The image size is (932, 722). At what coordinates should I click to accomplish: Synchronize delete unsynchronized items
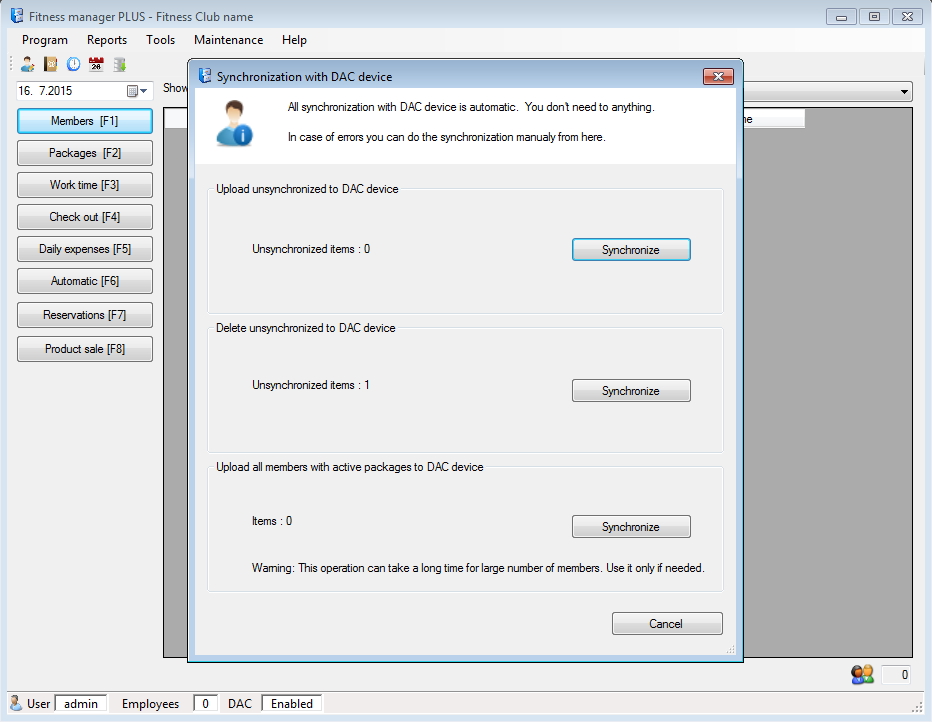630,391
